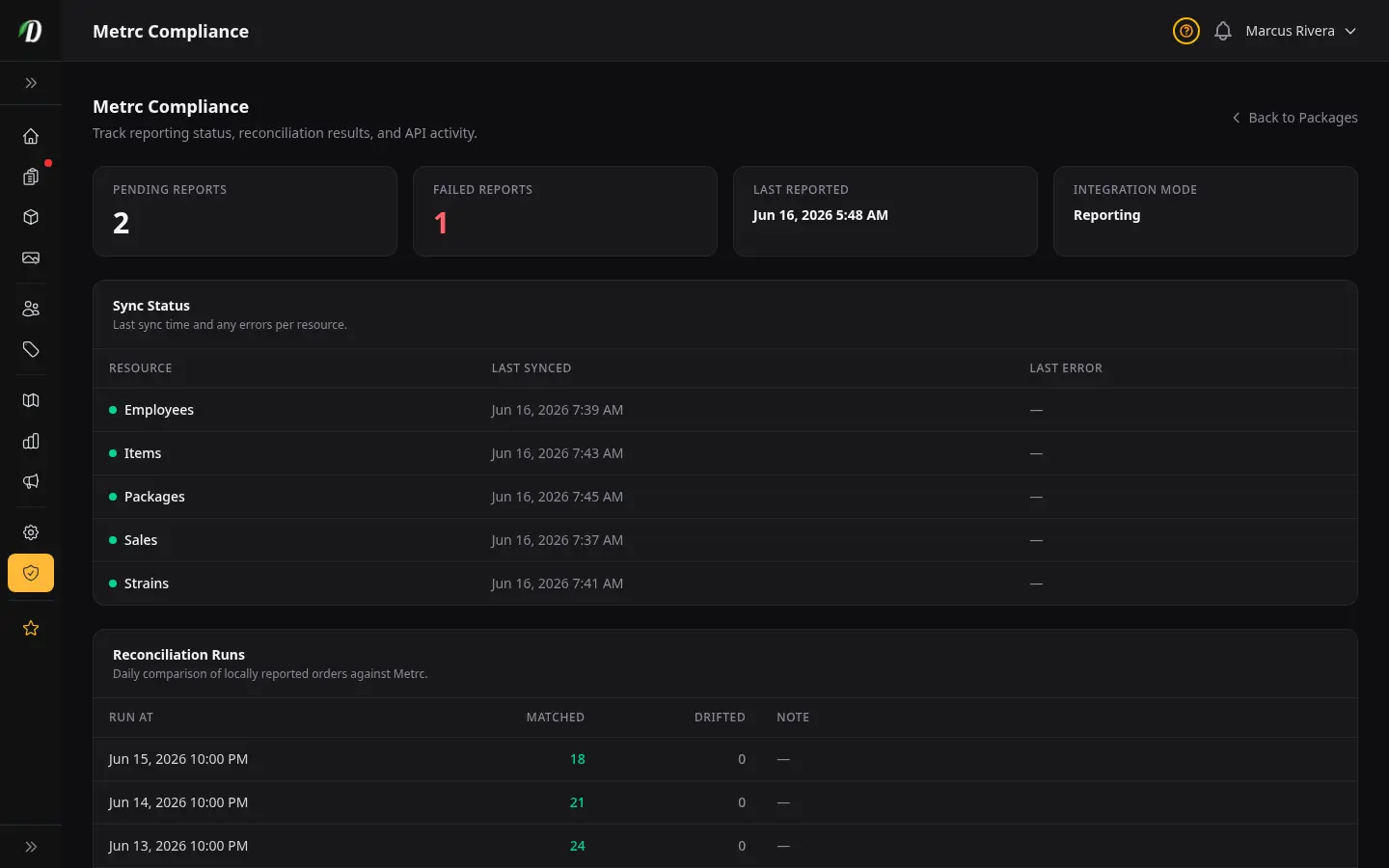Click the MATCHED column header
The image size is (1389, 868).
click(556, 718)
